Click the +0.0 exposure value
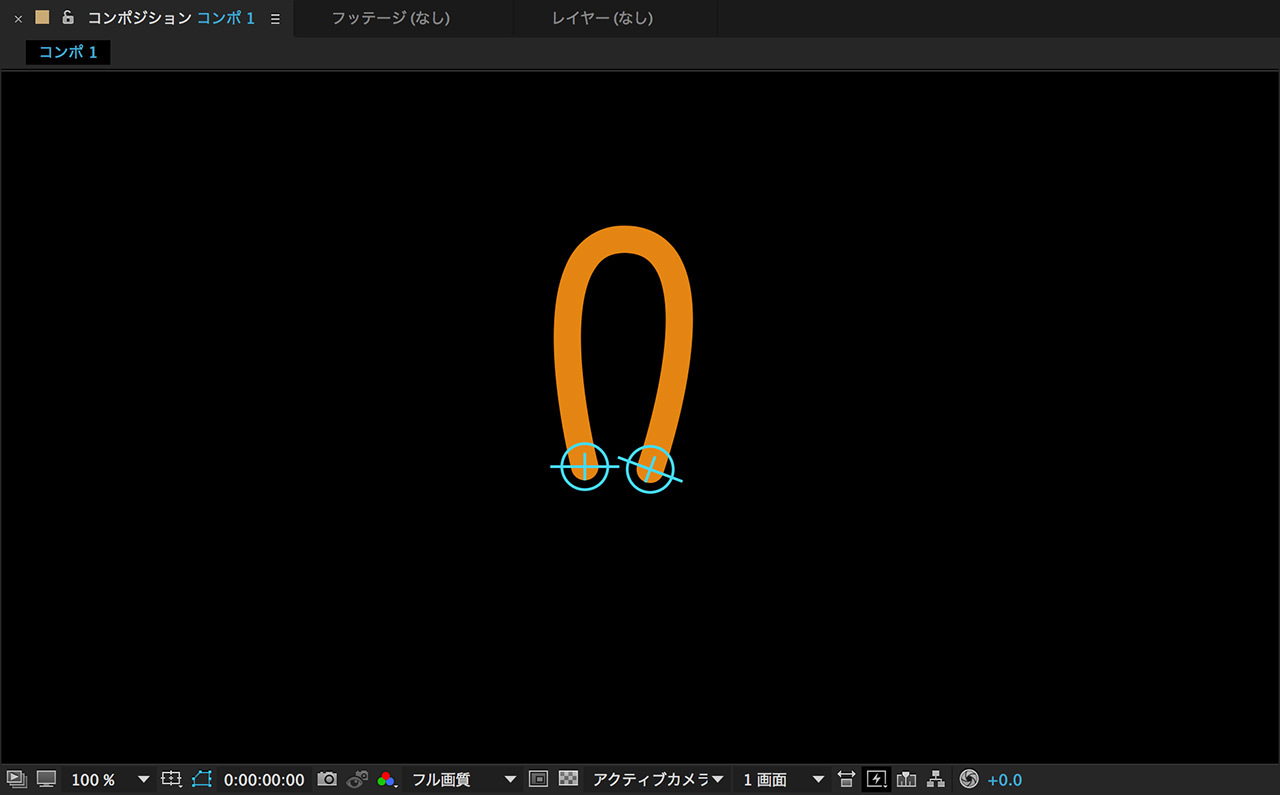Screen dimensions: 1280x795 click(1004, 779)
